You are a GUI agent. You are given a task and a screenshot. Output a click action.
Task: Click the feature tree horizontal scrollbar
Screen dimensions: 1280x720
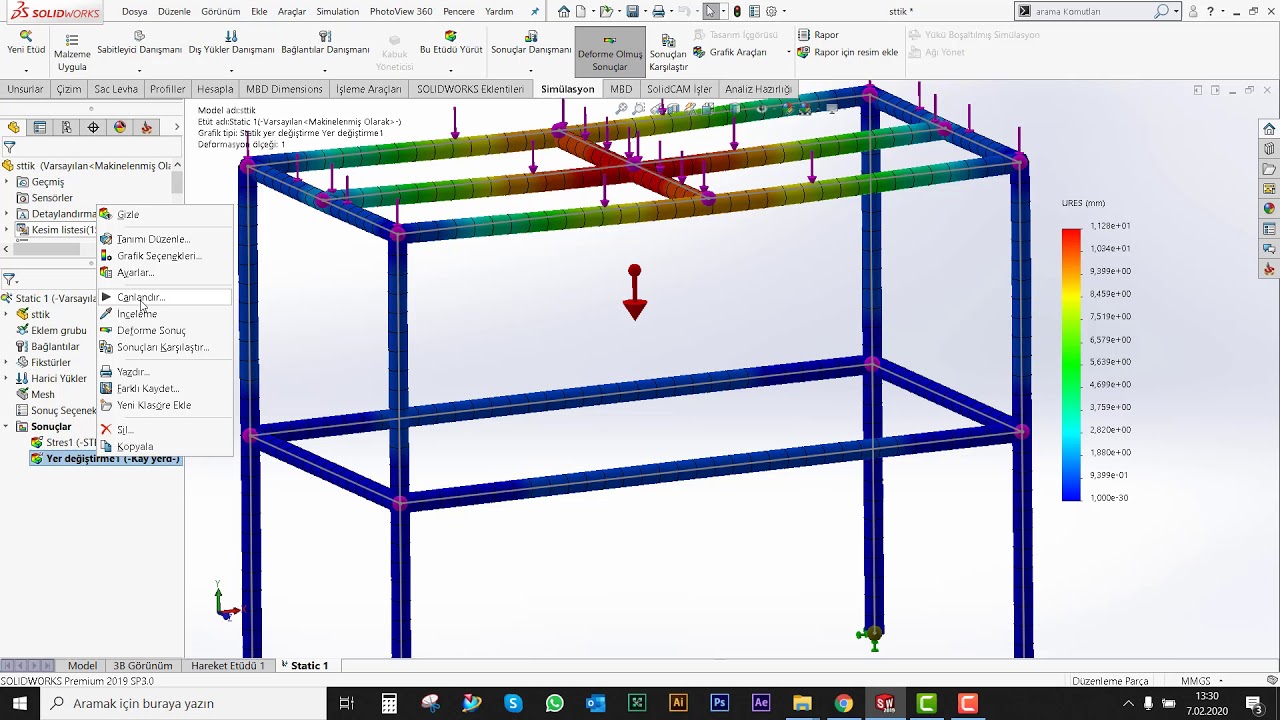click(x=47, y=249)
